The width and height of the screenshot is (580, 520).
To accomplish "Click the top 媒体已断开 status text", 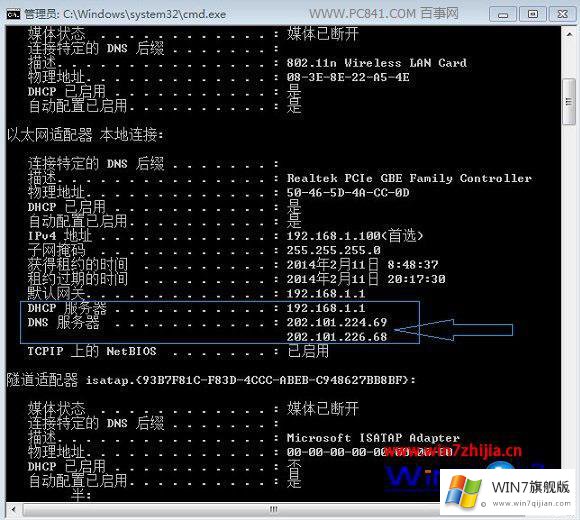I will (x=323, y=34).
